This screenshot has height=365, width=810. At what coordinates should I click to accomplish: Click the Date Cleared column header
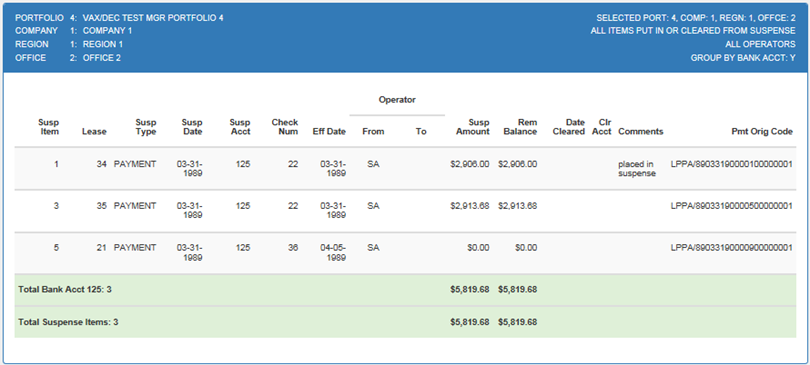569,127
